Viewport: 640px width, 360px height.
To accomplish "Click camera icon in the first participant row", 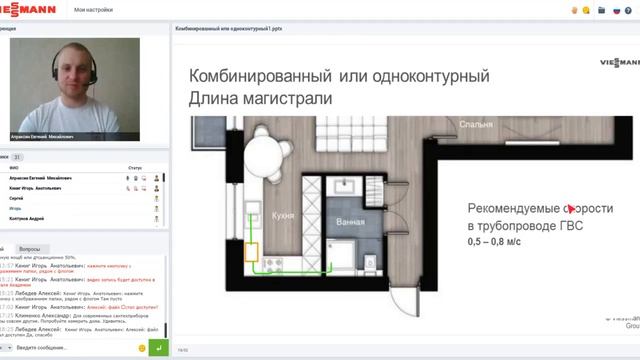I will [136, 178].
